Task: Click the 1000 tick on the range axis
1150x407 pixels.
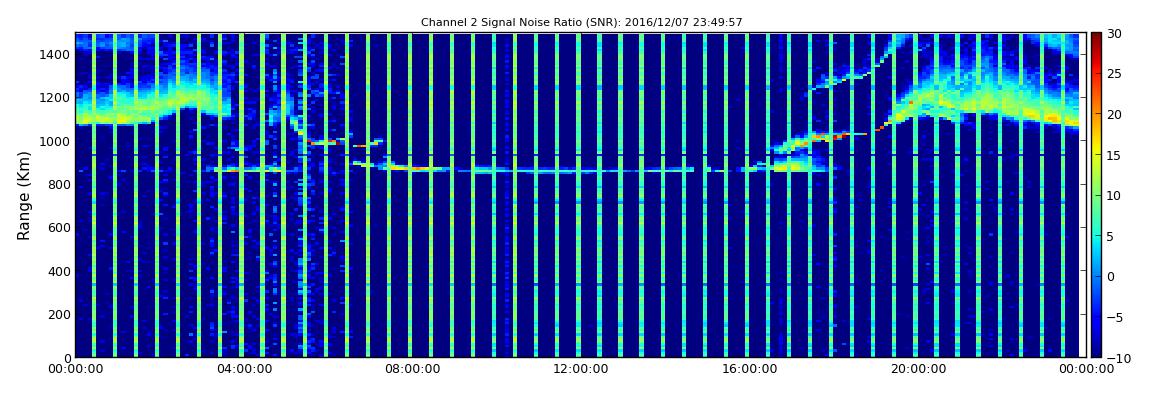Action: tap(56, 142)
